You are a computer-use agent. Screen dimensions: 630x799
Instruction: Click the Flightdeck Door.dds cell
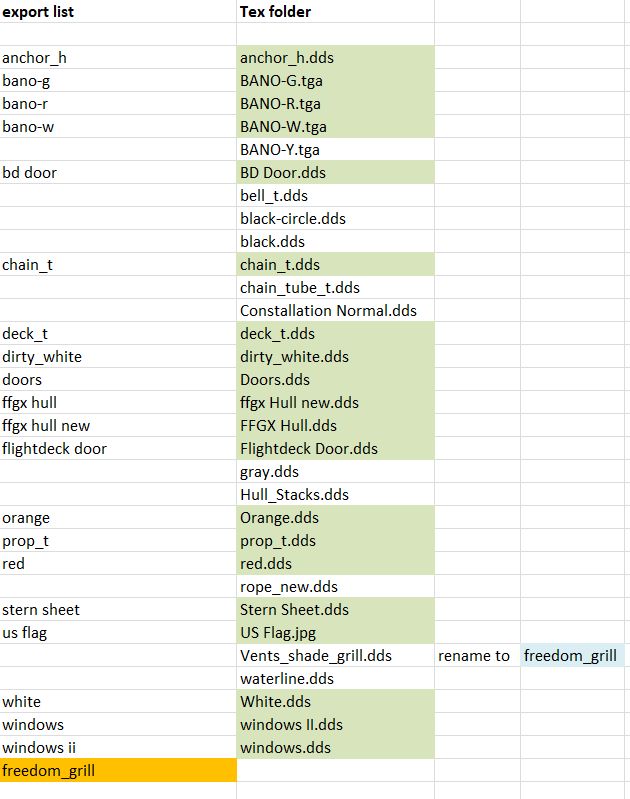tap(335, 448)
